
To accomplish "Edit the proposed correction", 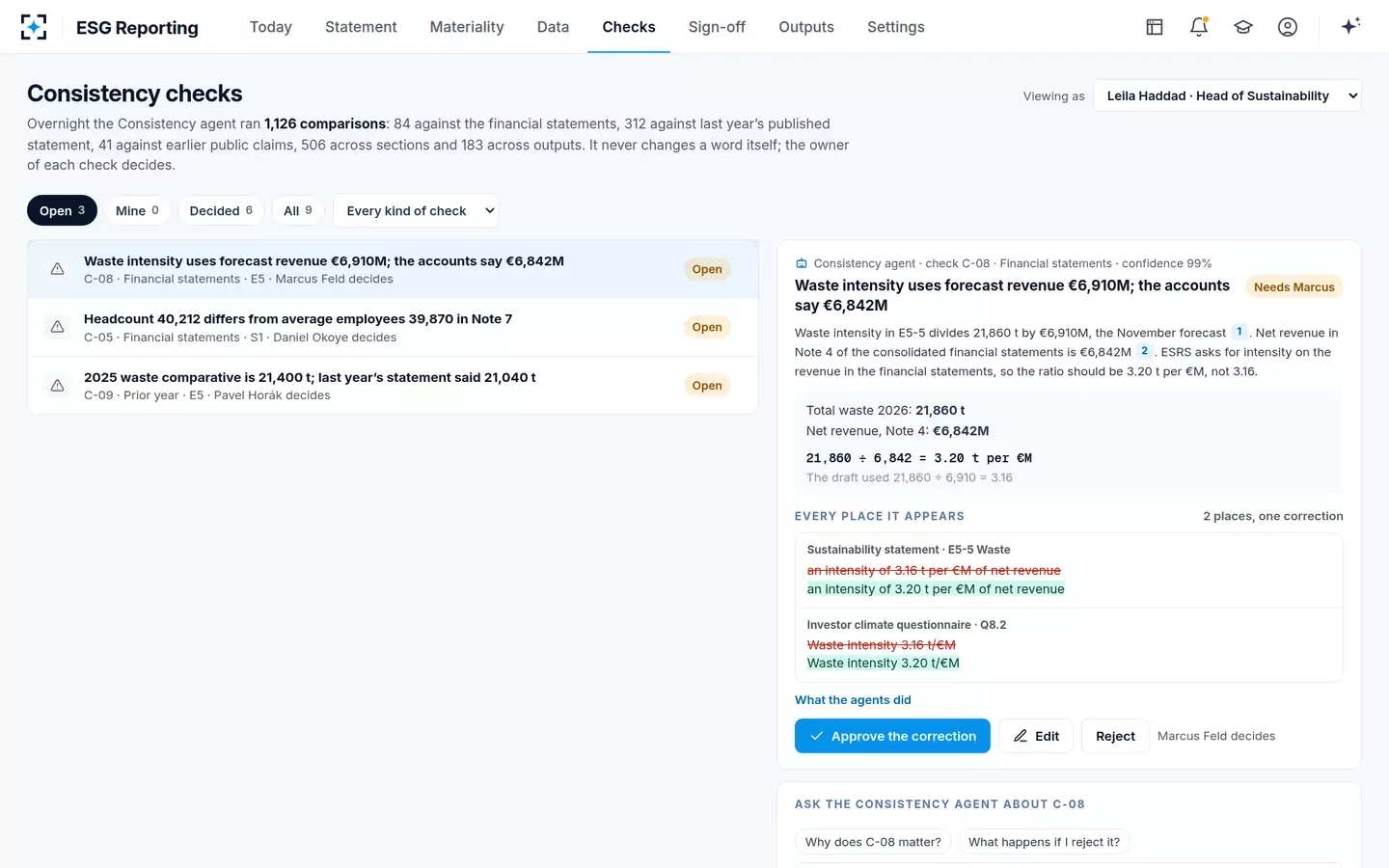I will tap(1036, 736).
